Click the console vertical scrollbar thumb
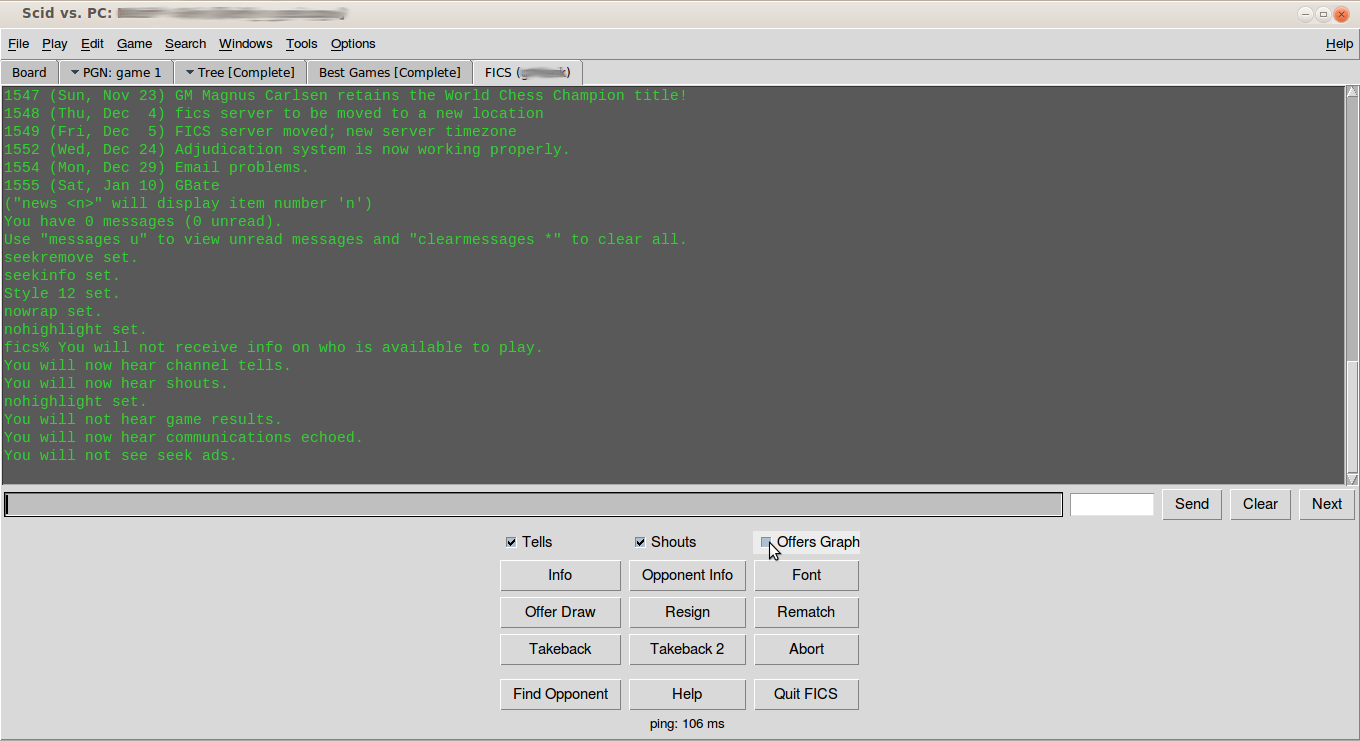 click(1352, 415)
